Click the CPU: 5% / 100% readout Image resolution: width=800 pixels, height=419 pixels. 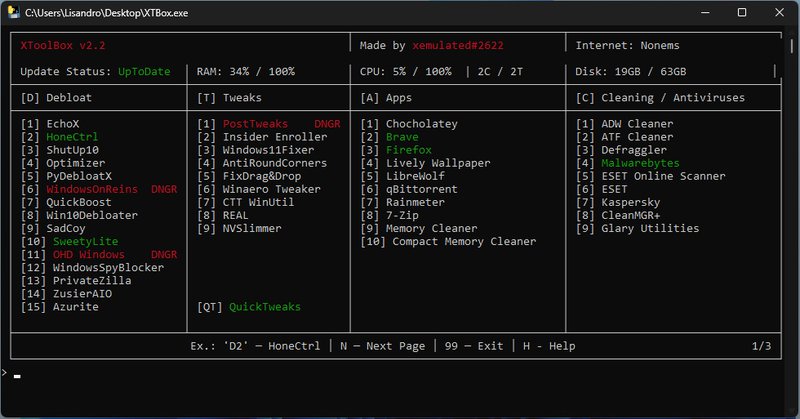[405, 71]
